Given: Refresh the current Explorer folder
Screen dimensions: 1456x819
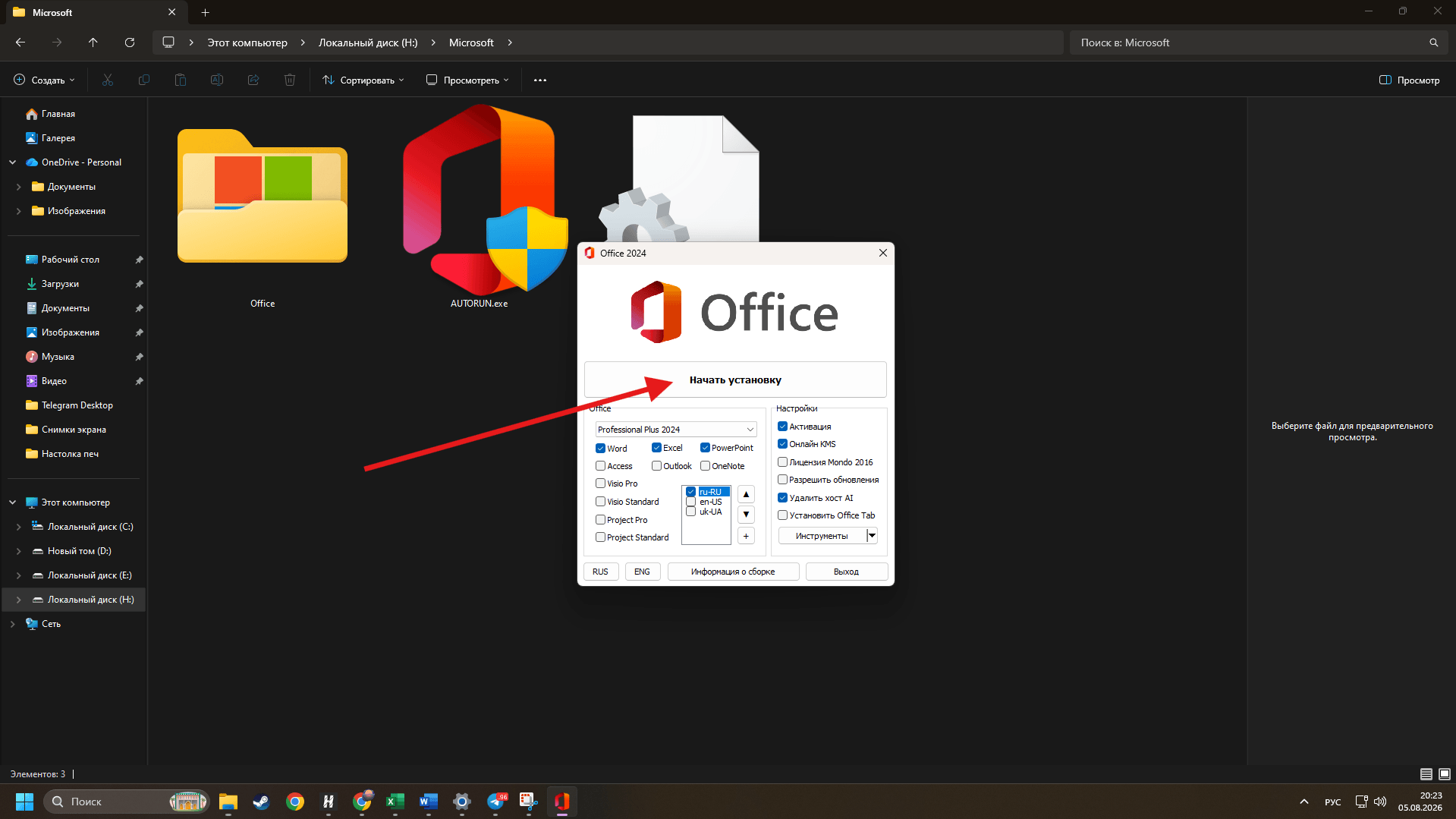Looking at the screenshot, I should click(130, 43).
